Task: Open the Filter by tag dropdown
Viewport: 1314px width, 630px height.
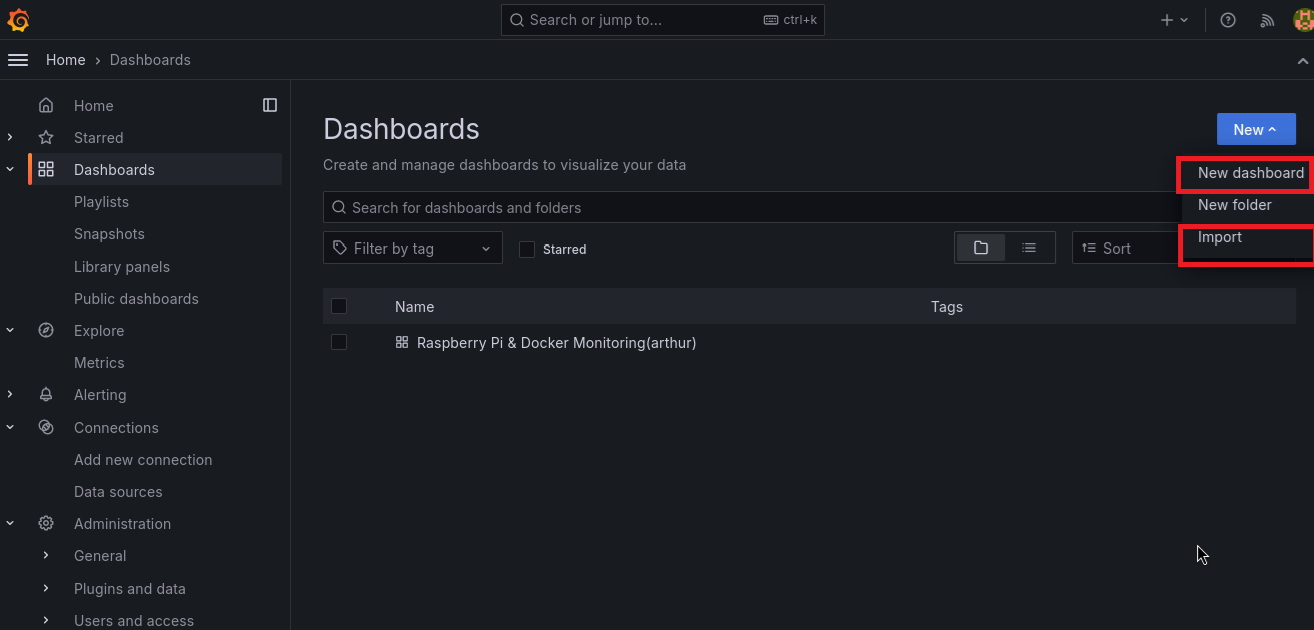Action: tap(412, 248)
